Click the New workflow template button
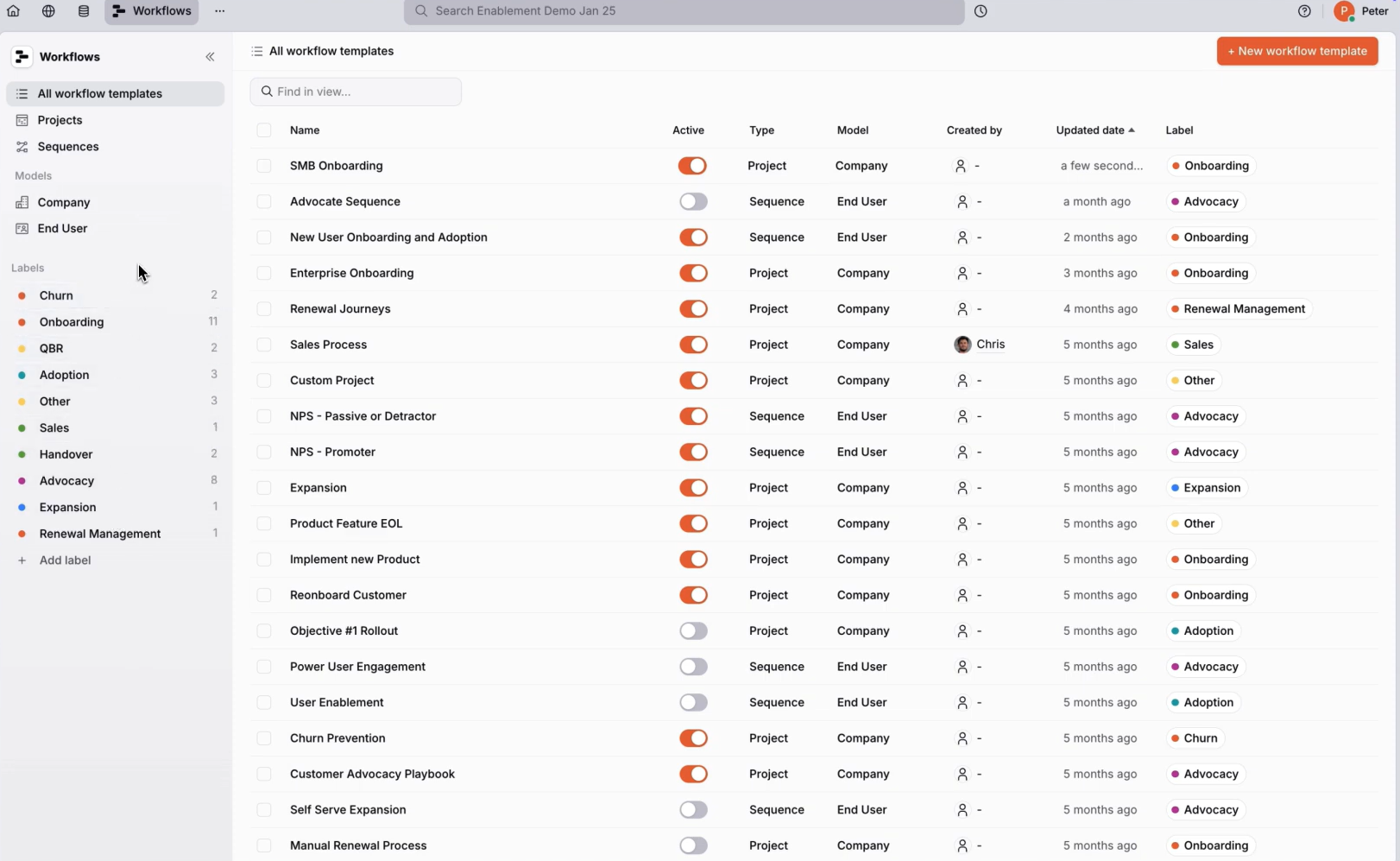Viewport: 1400px width, 861px height. [x=1297, y=51]
